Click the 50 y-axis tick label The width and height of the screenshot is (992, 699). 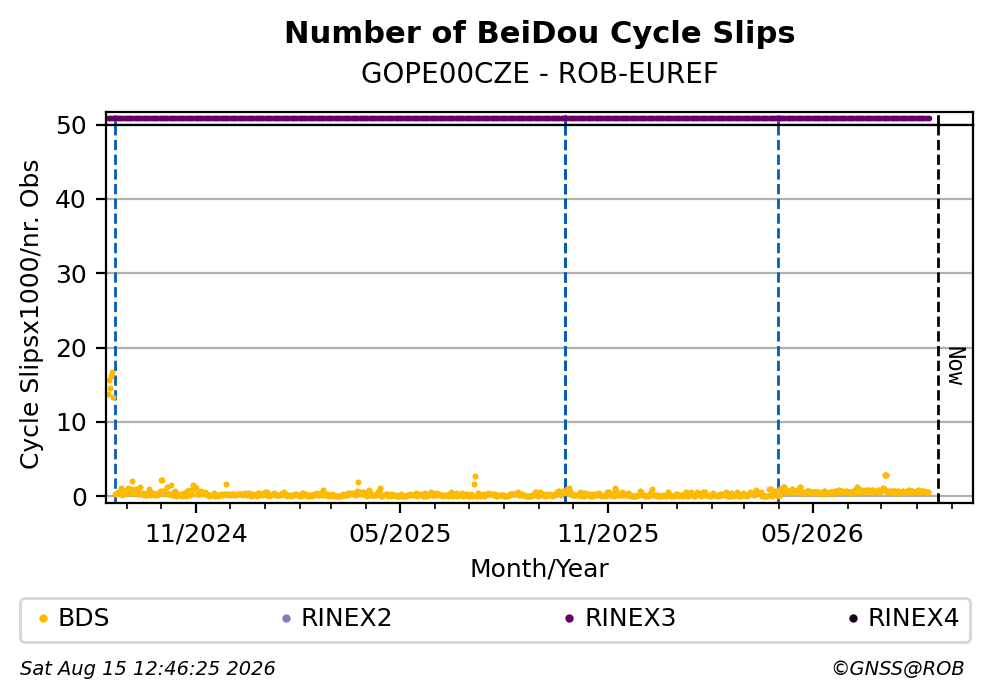(x=71, y=125)
